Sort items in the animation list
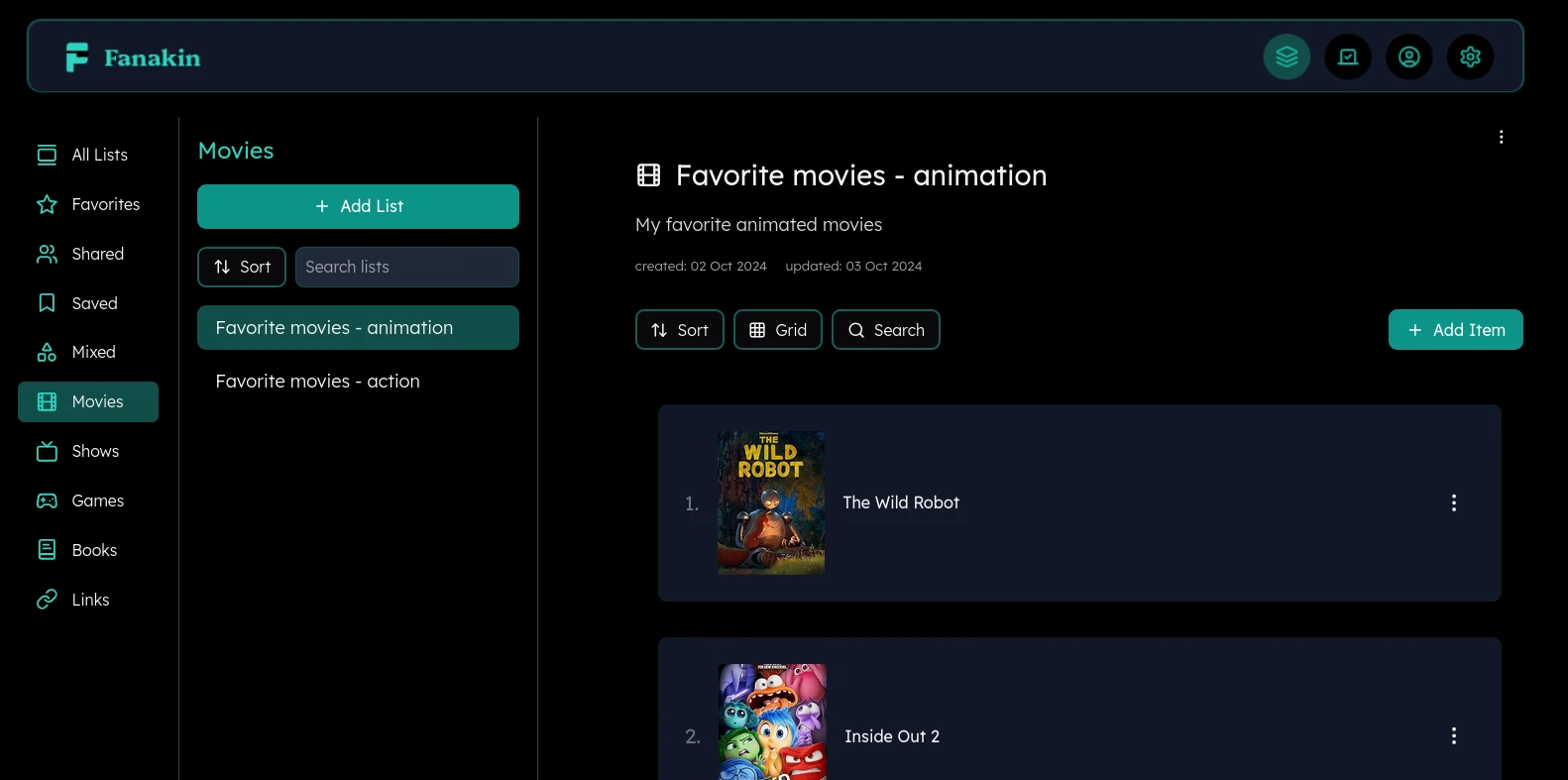The height and width of the screenshot is (780, 1568). pos(680,330)
